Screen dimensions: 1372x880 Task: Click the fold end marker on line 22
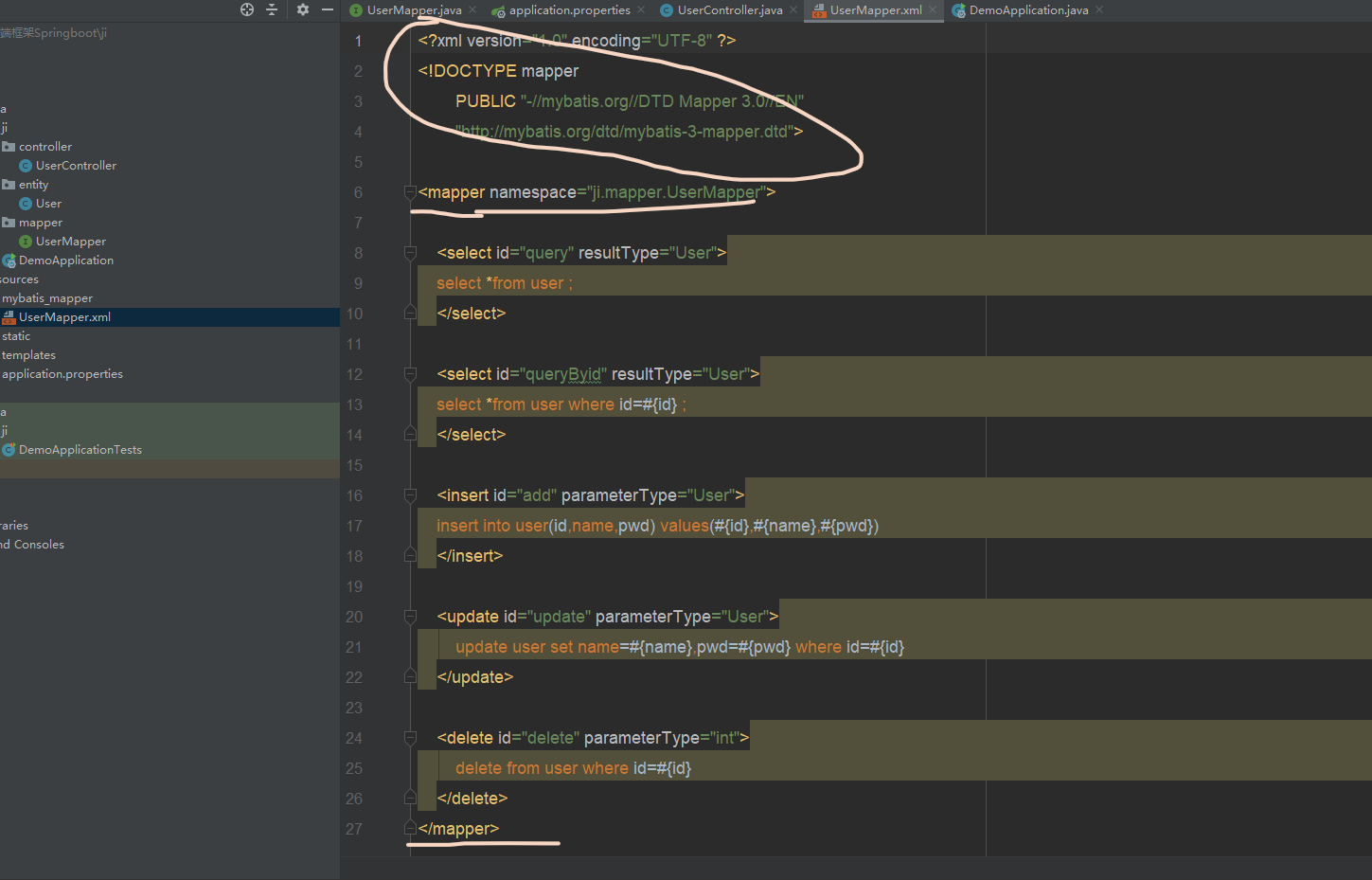pyautogui.click(x=410, y=675)
